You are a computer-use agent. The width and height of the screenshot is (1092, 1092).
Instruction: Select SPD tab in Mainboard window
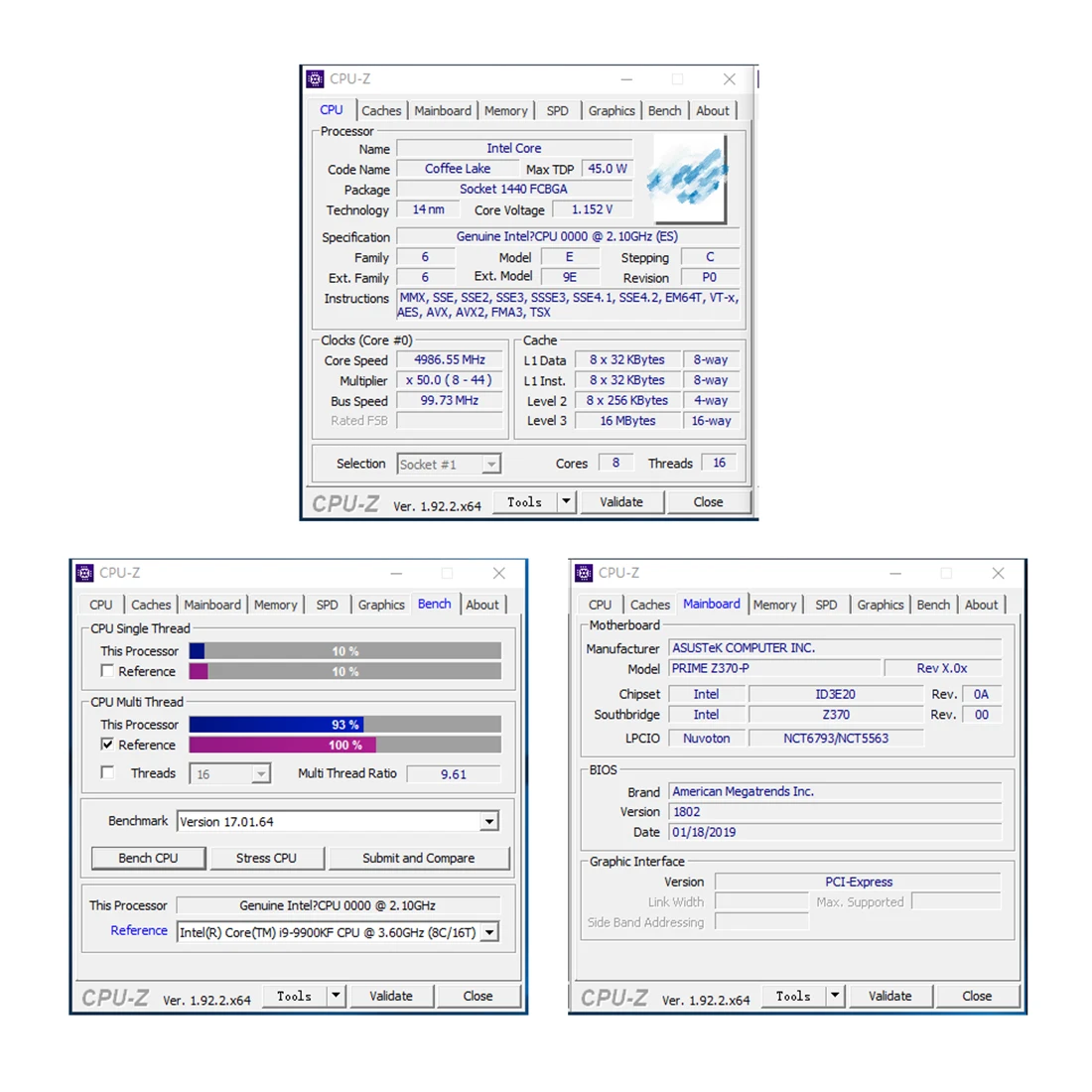(826, 605)
